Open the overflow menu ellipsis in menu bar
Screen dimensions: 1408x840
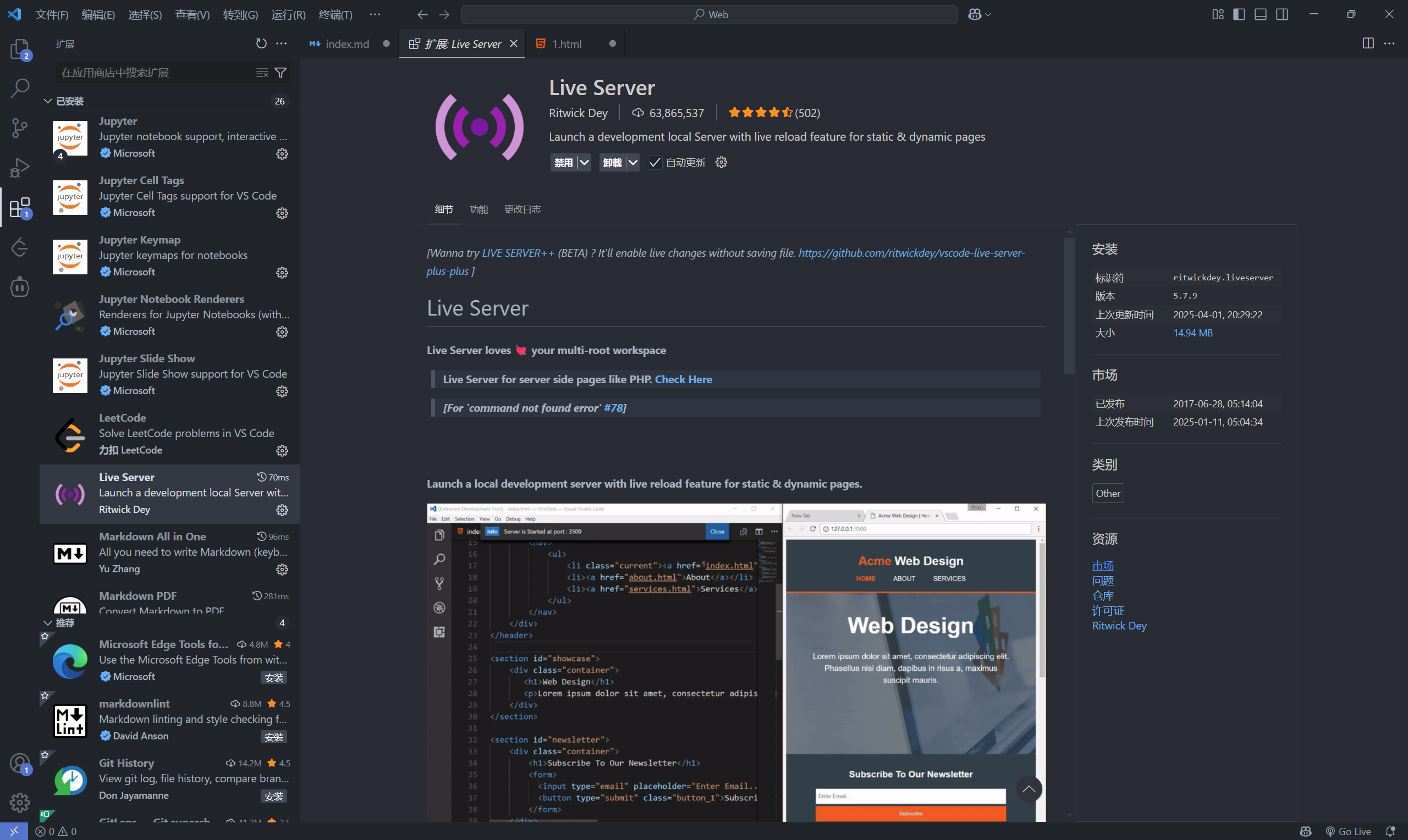[375, 15]
